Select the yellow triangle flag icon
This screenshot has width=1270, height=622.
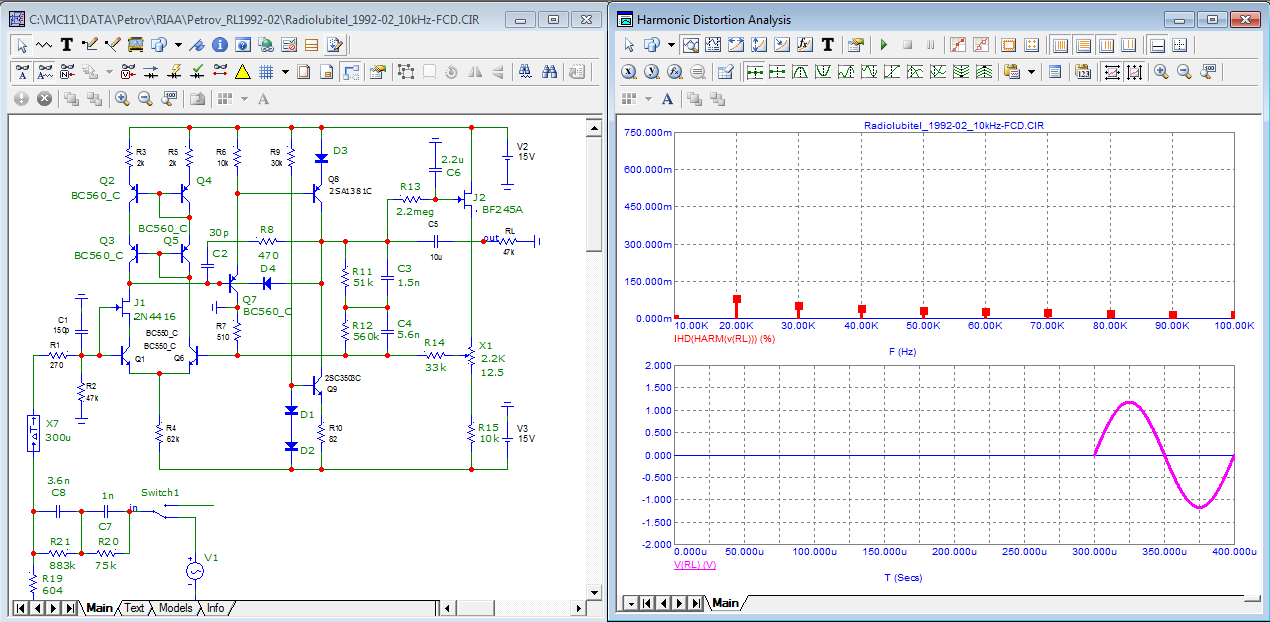click(x=242, y=72)
